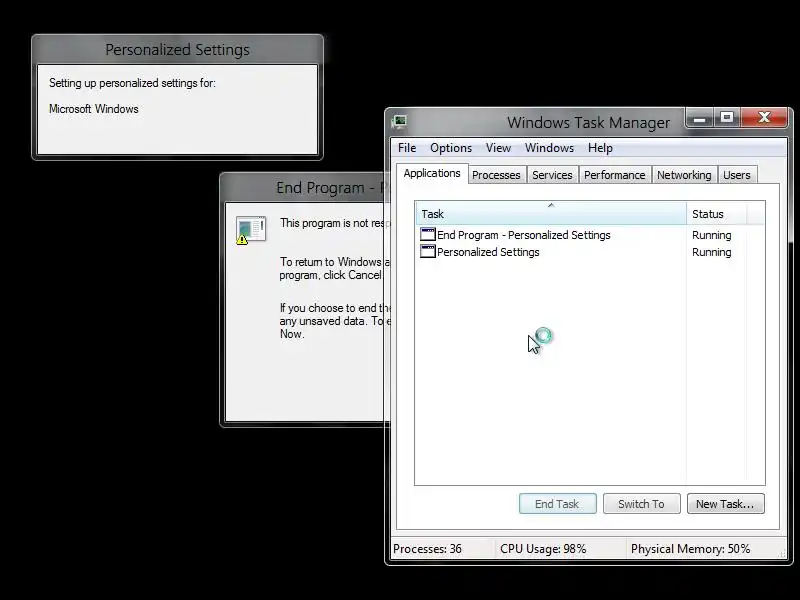Switch to the Services tab
The height and width of the screenshot is (600, 800).
(x=552, y=175)
